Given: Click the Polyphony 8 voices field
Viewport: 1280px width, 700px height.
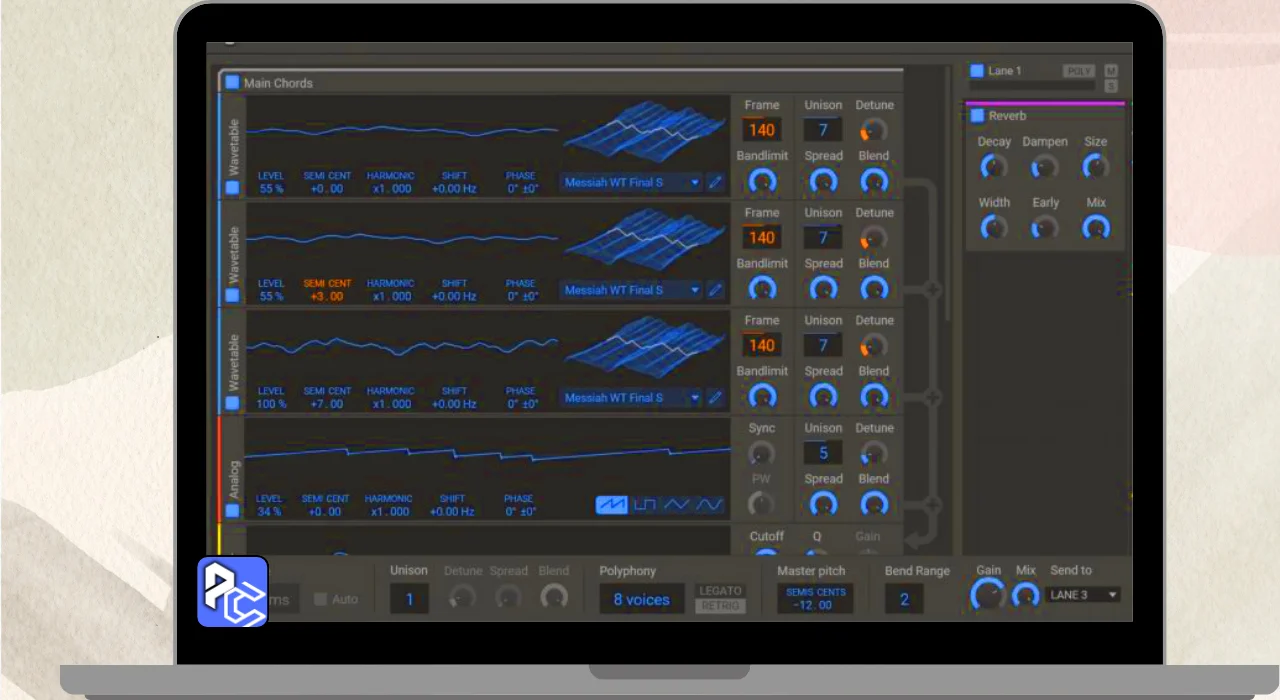Looking at the screenshot, I should pos(642,599).
